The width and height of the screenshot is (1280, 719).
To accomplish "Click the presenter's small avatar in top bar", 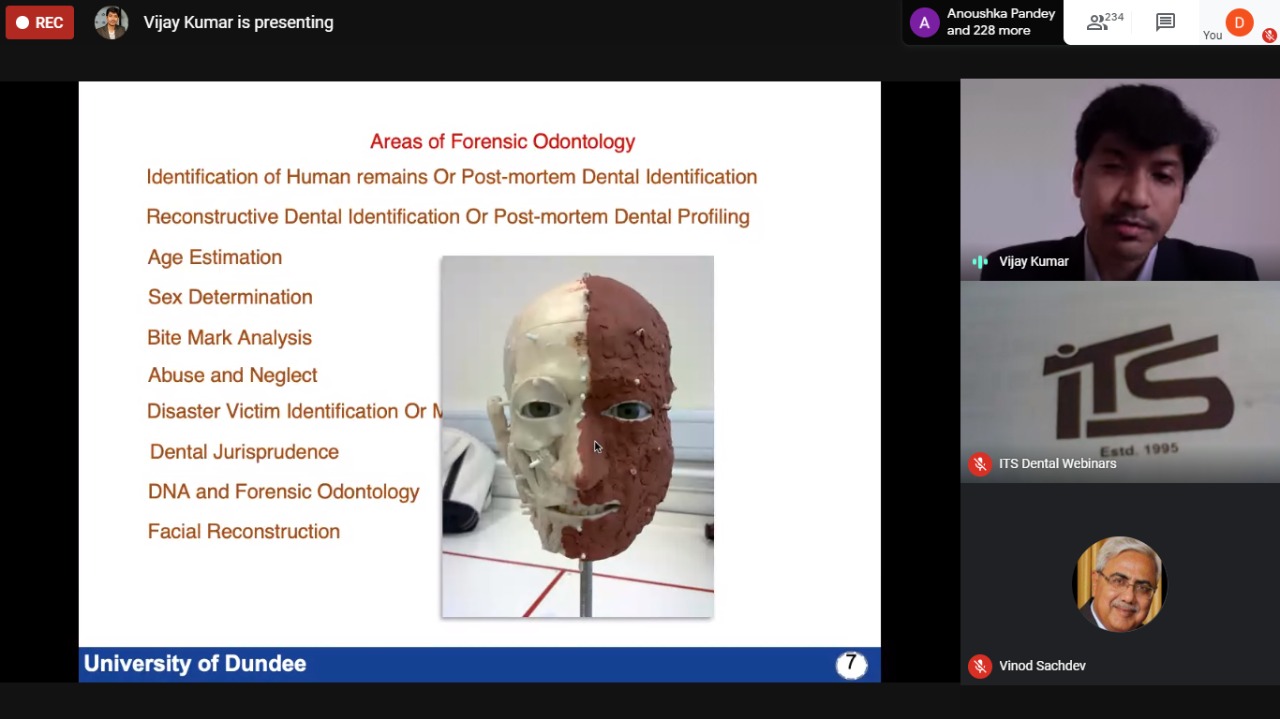I will [x=111, y=22].
